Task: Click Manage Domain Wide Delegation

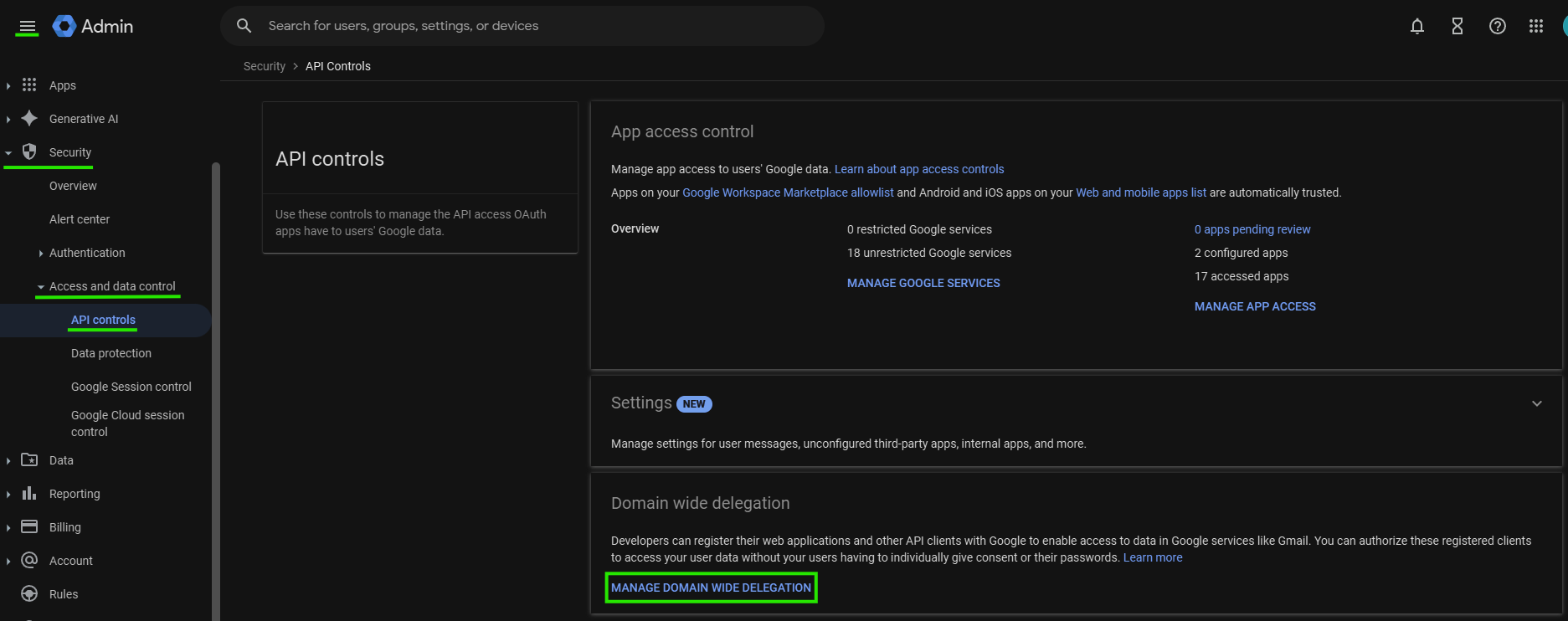Action: (711, 588)
